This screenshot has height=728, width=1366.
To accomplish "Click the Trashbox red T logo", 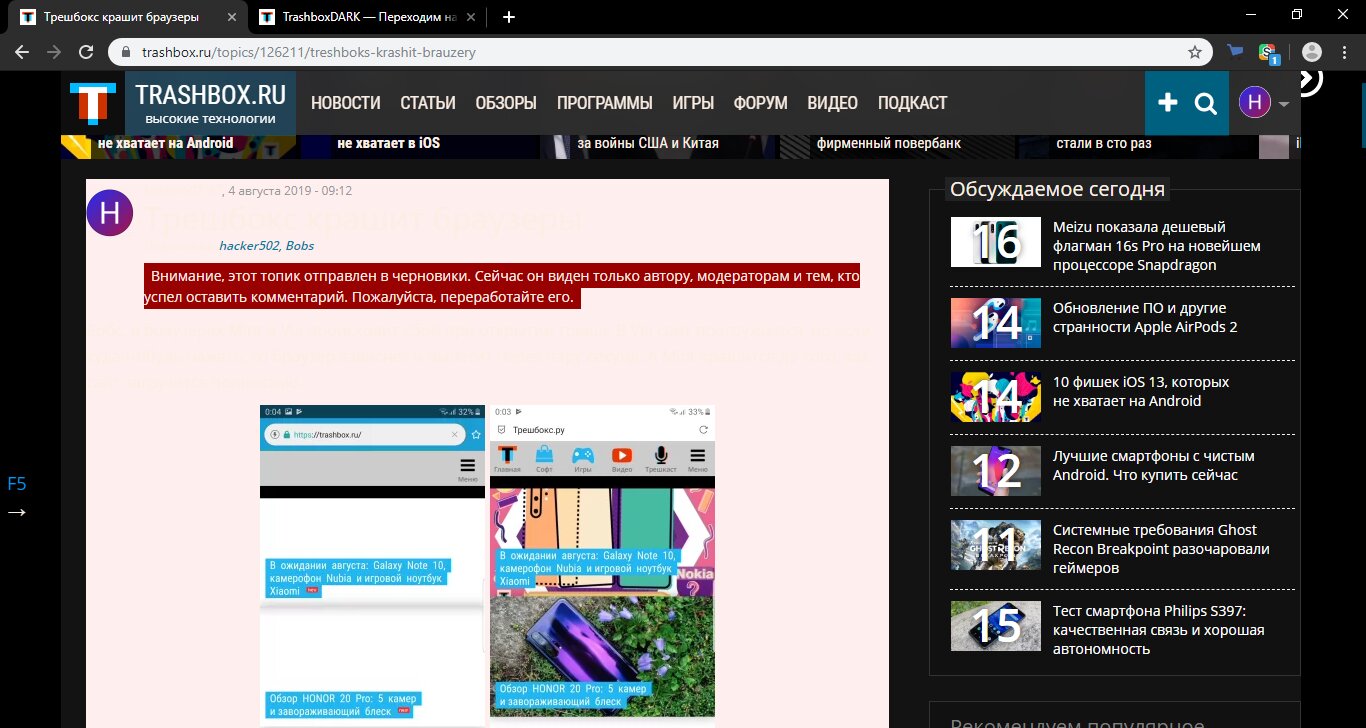I will [93, 104].
